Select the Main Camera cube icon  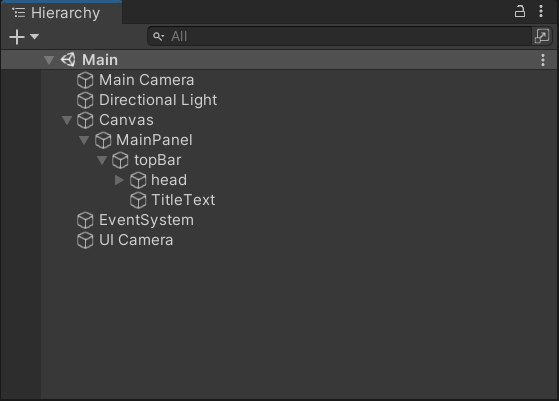85,80
